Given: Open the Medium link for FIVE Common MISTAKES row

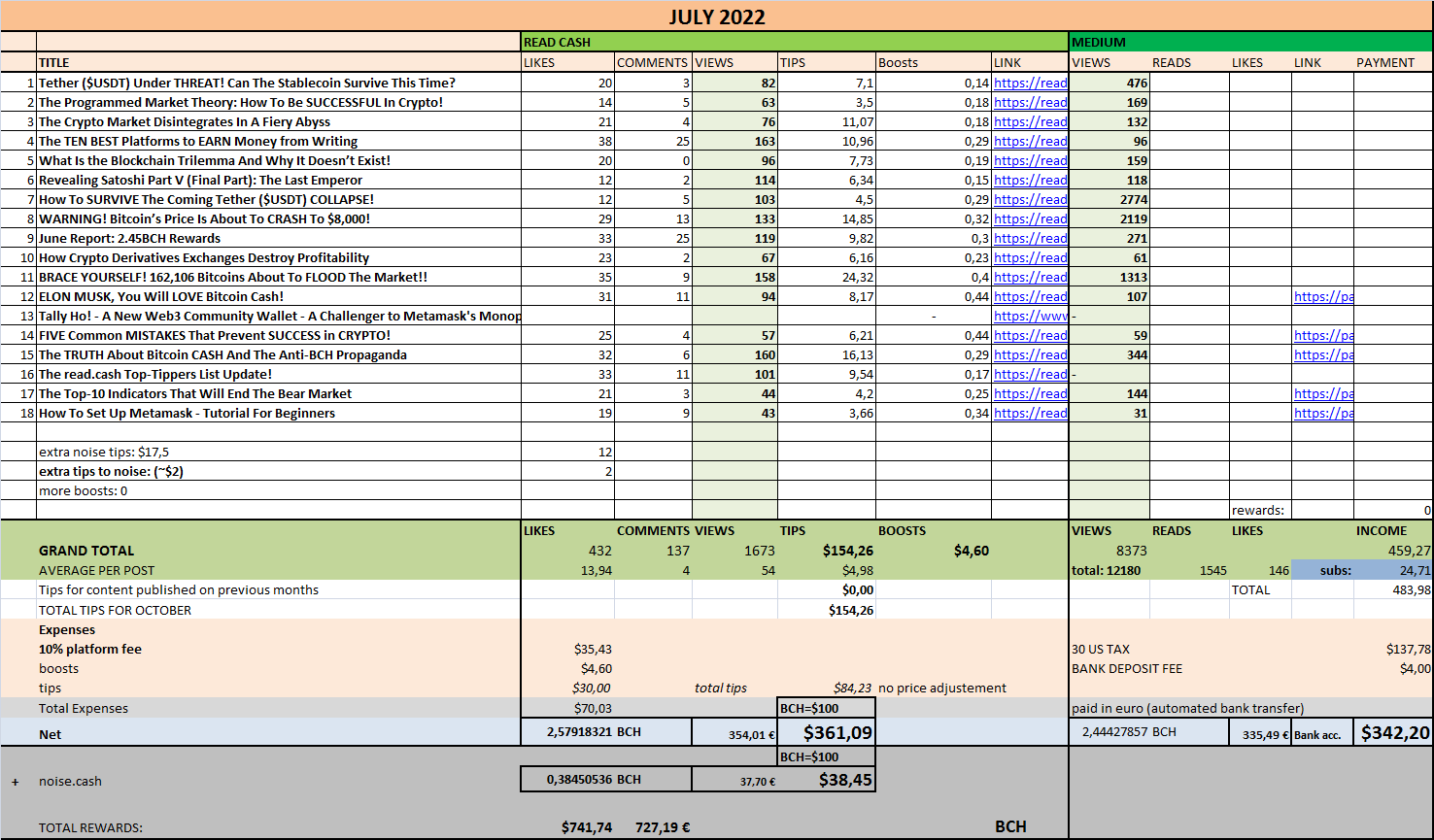Looking at the screenshot, I should (x=1323, y=335).
